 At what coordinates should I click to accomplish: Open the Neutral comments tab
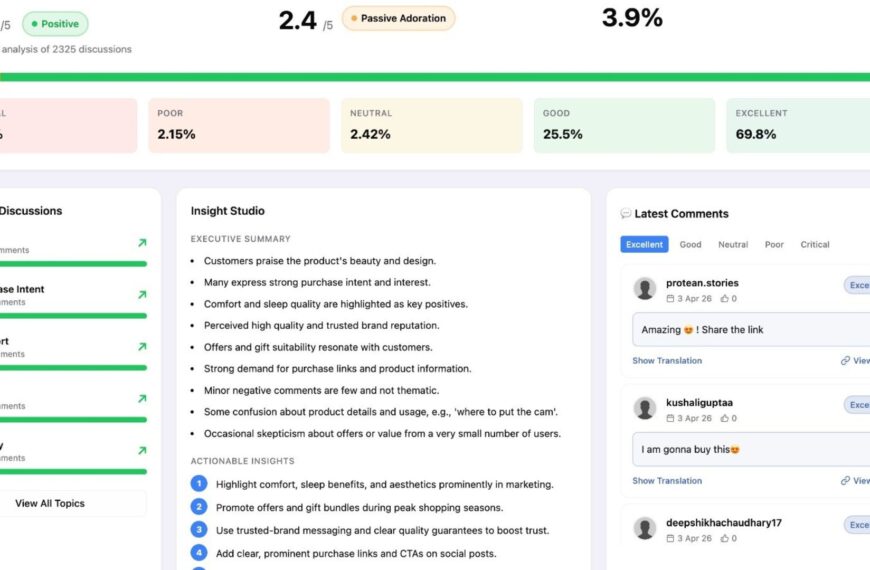pyautogui.click(x=733, y=245)
